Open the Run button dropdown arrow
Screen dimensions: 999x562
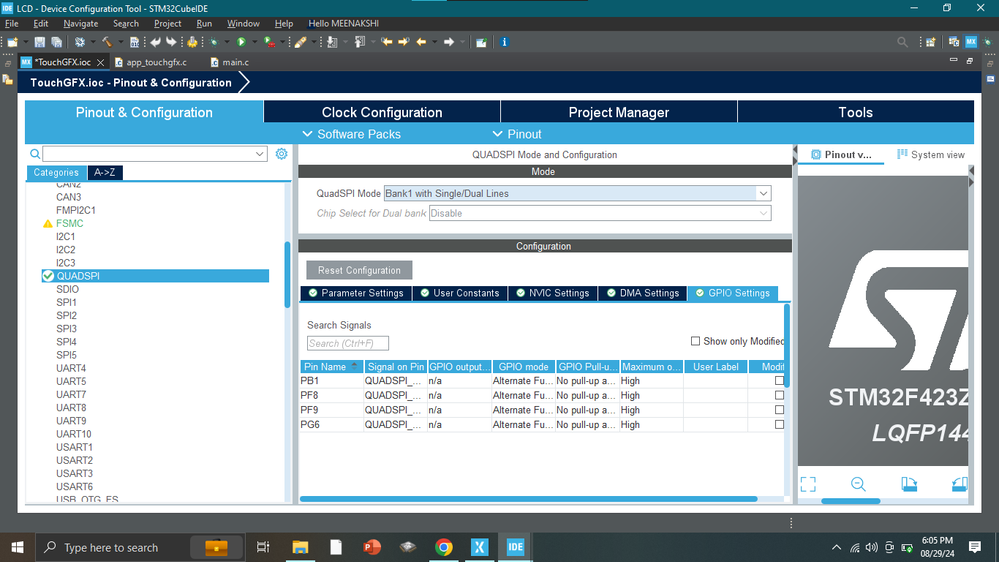coord(254,42)
